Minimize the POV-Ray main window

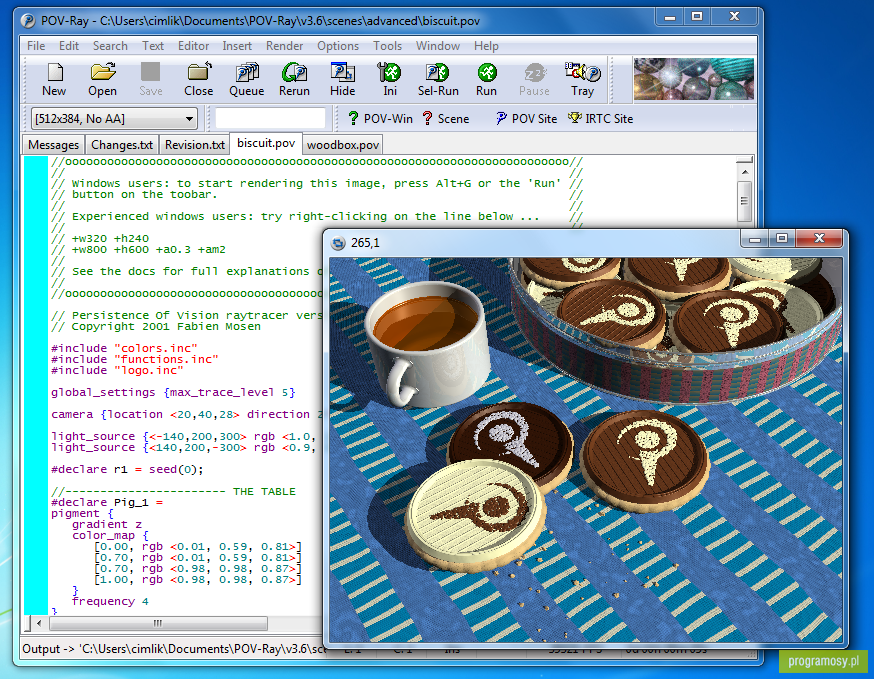click(x=670, y=17)
